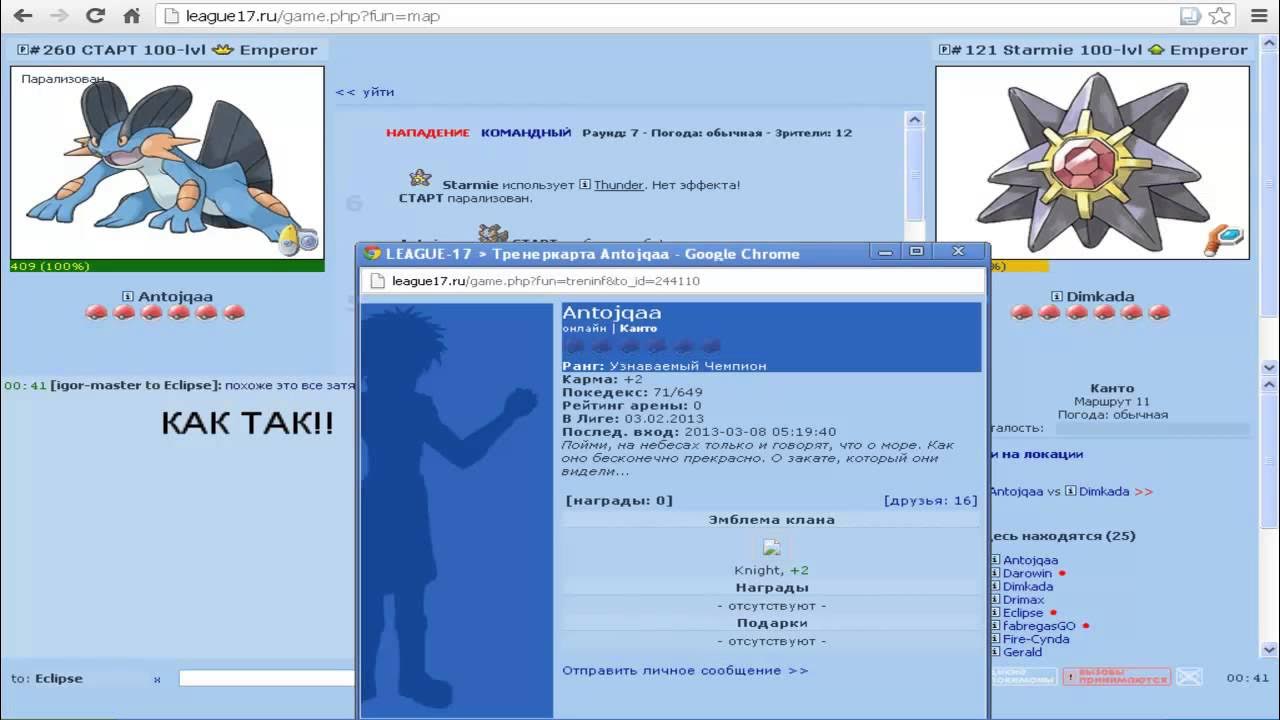Open fabregasGO in players list
1280x720 pixels.
(x=1040, y=626)
